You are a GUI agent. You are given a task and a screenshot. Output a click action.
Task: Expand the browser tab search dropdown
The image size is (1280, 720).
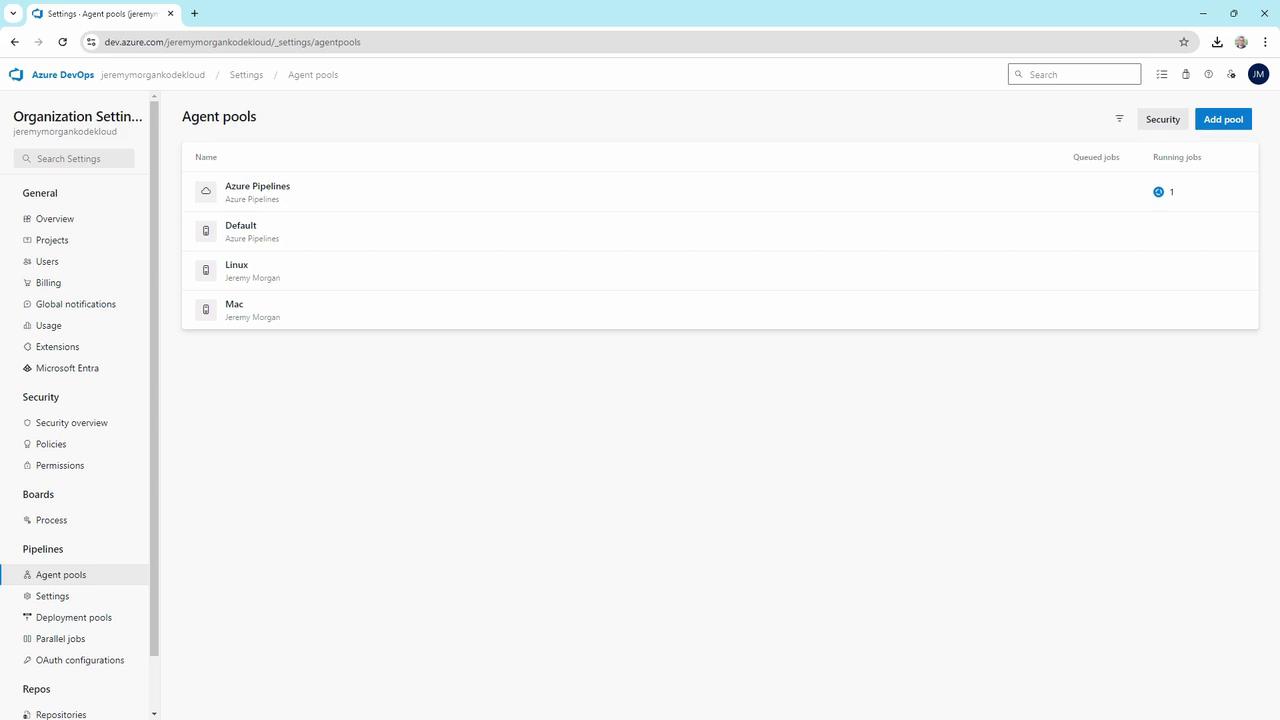coord(13,14)
